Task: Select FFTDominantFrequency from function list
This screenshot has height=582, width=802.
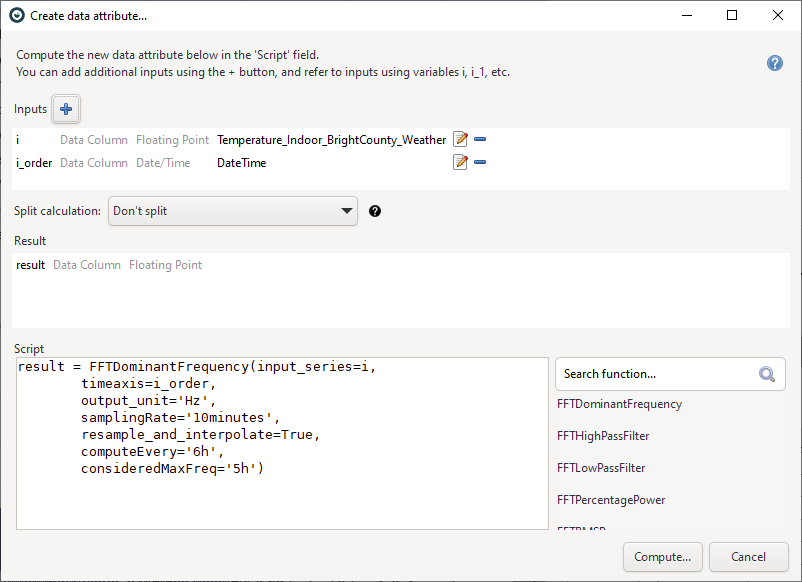Action: 619,404
